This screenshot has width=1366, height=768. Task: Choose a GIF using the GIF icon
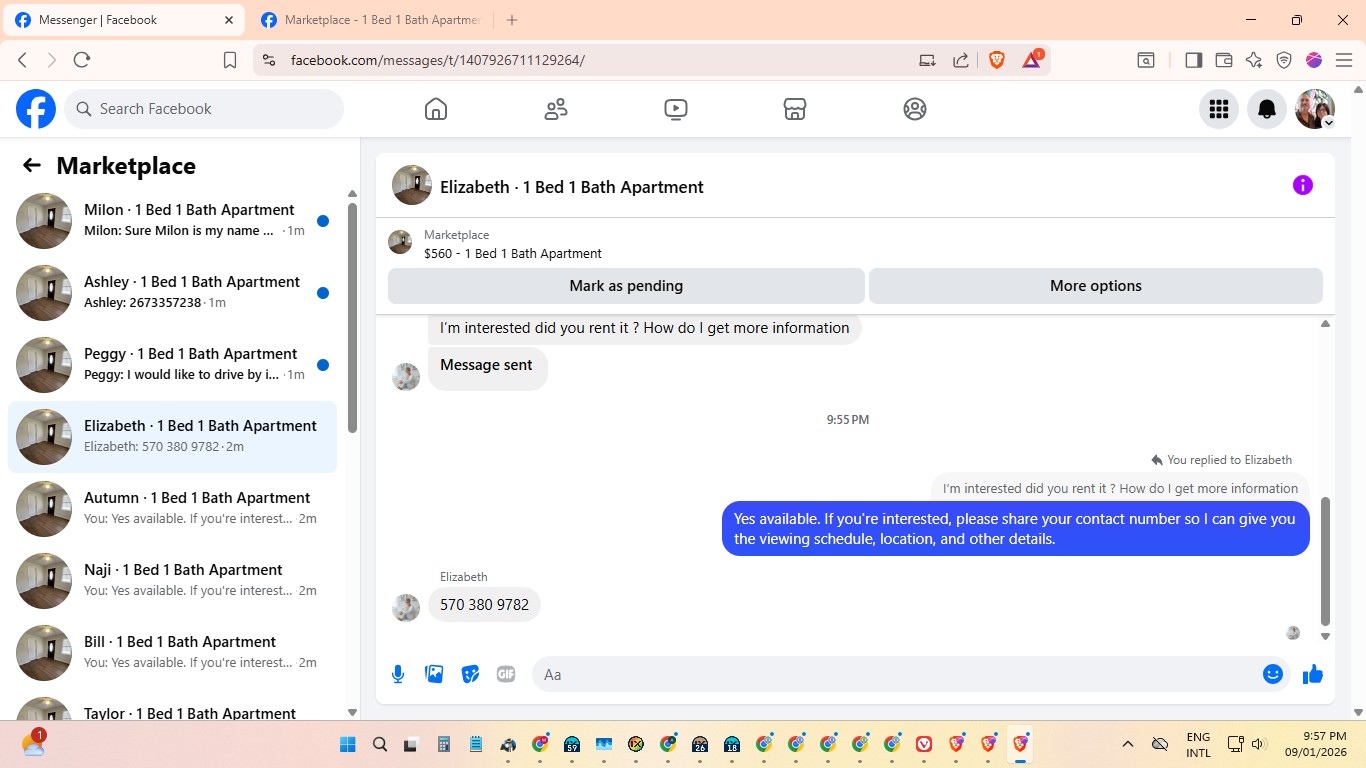(x=506, y=674)
